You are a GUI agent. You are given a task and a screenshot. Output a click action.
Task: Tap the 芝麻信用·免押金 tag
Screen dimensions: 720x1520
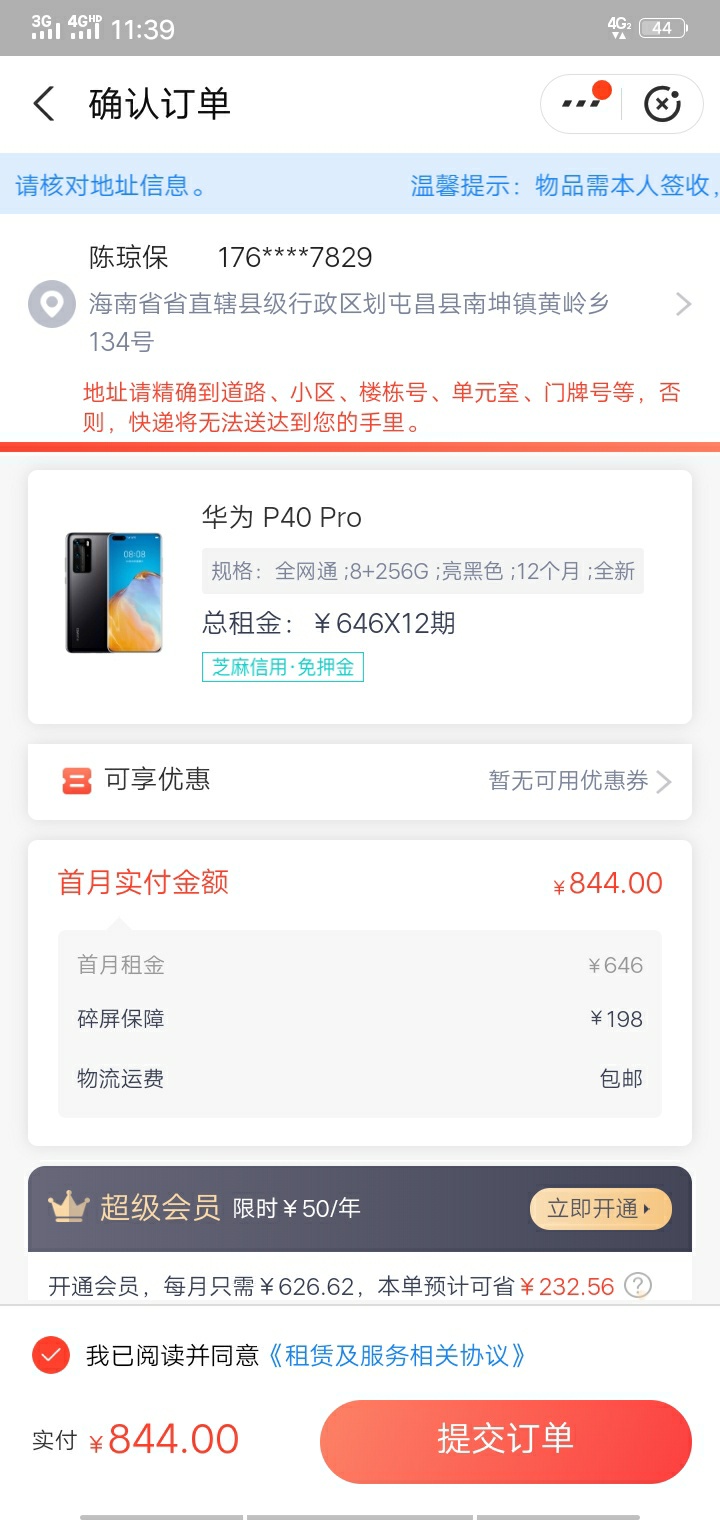283,667
